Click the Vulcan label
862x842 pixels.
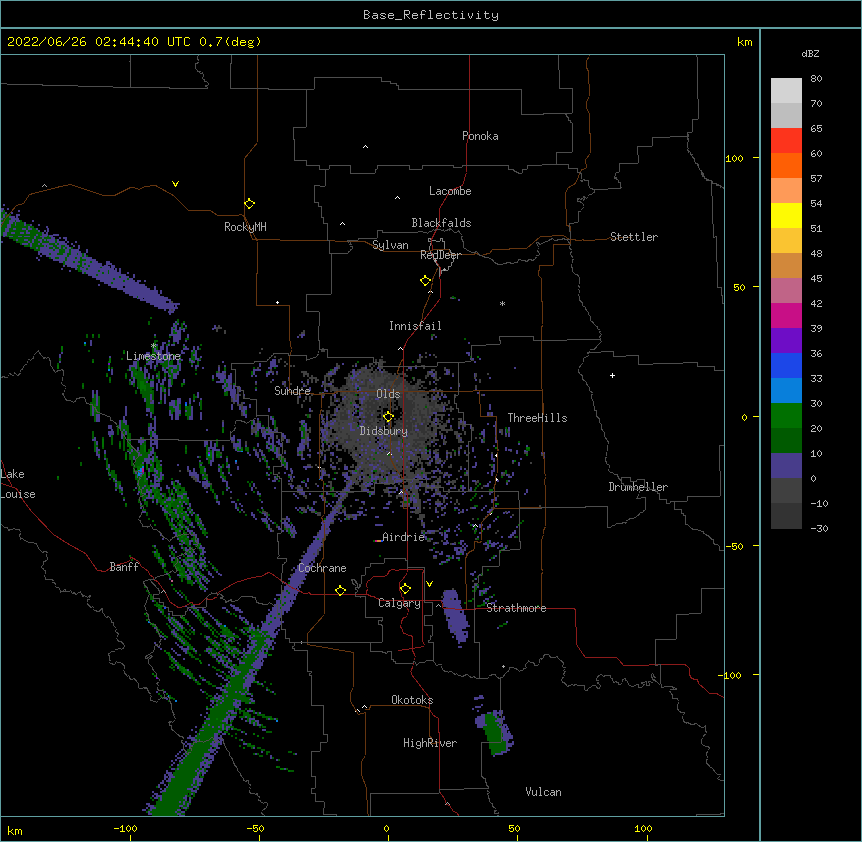pyautogui.click(x=543, y=792)
